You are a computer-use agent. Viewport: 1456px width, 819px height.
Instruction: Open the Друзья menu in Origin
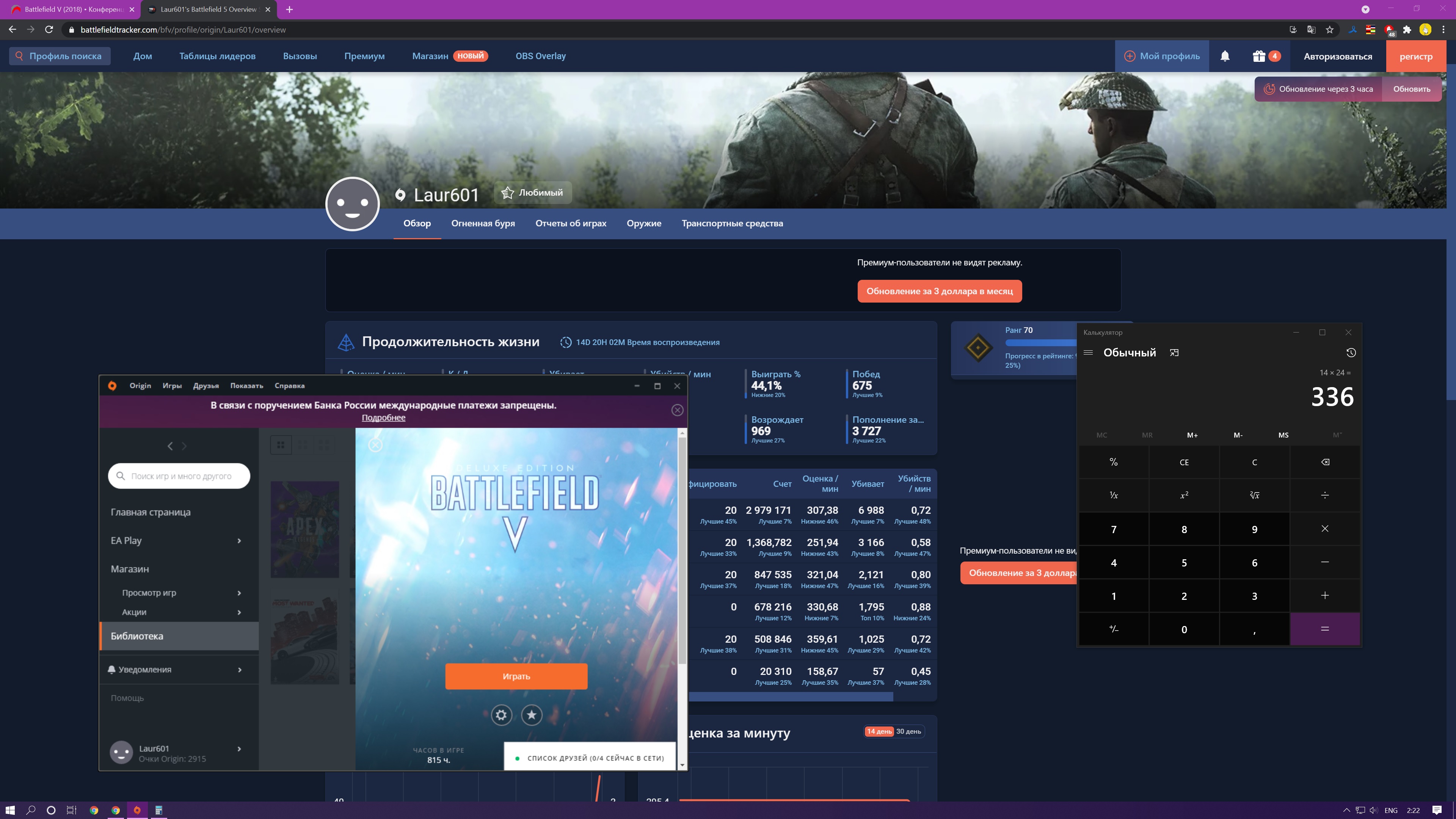click(206, 386)
